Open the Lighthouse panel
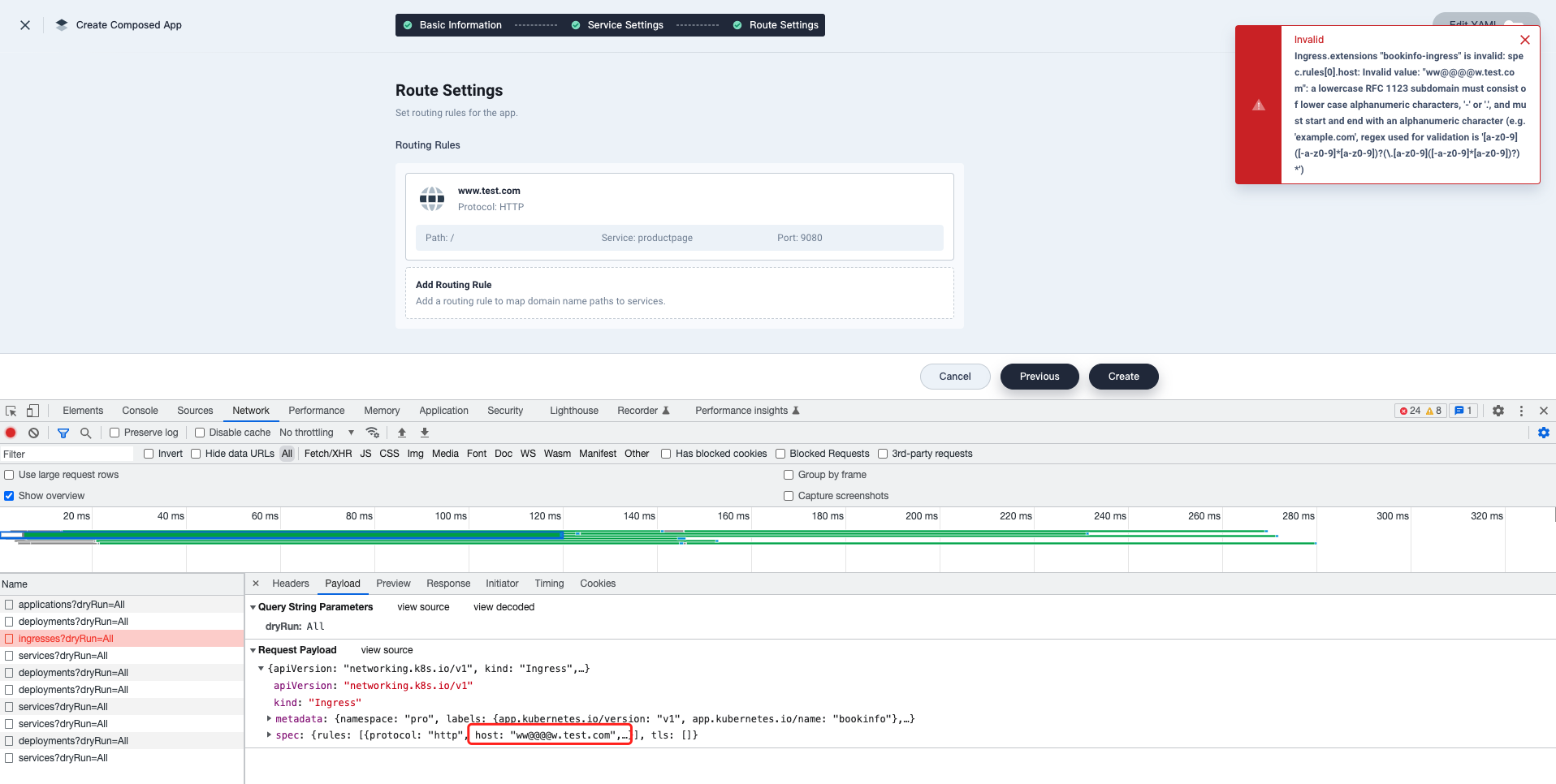 (573, 411)
